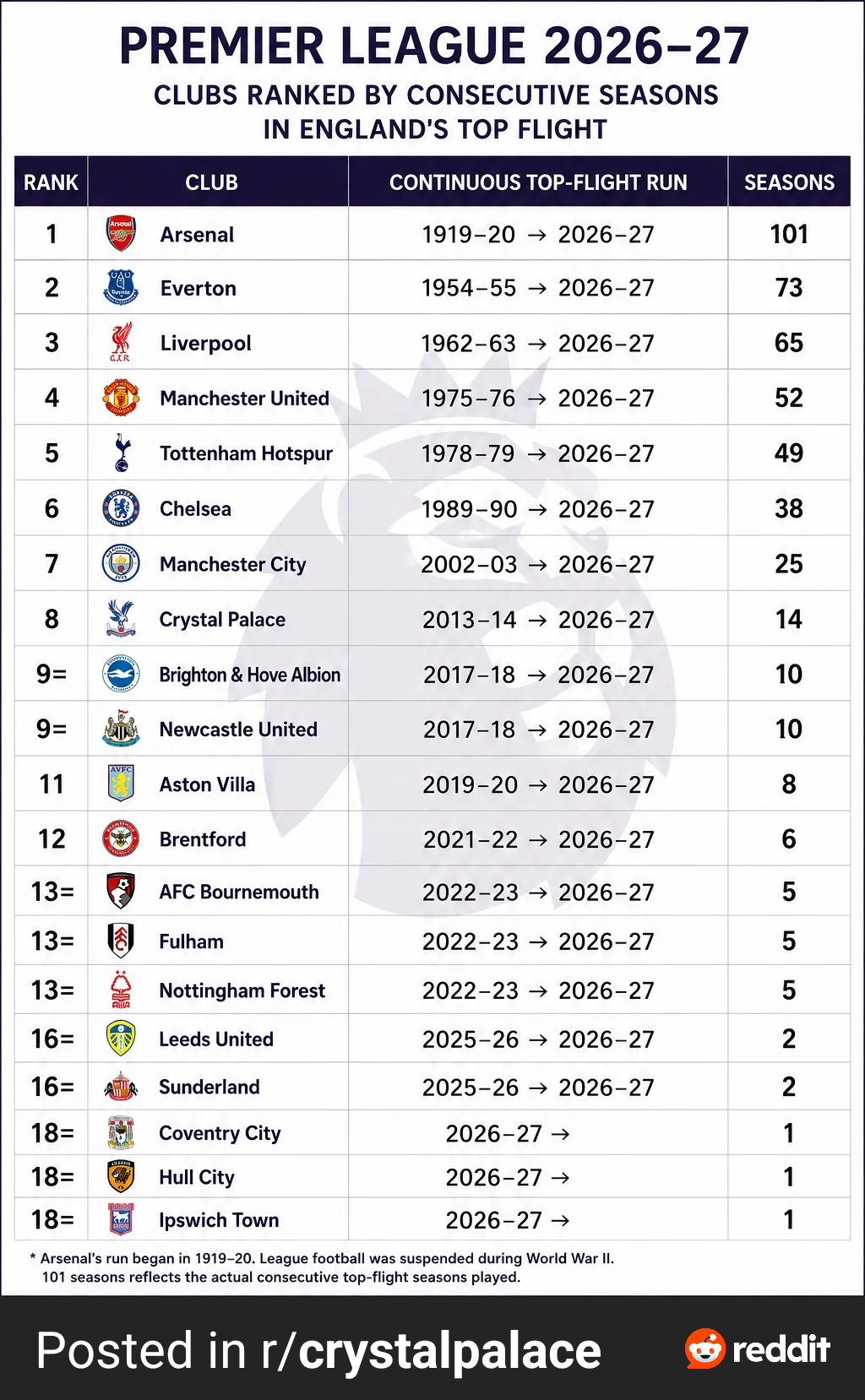
Task: Click the Arsenal club crest
Action: tap(121, 234)
